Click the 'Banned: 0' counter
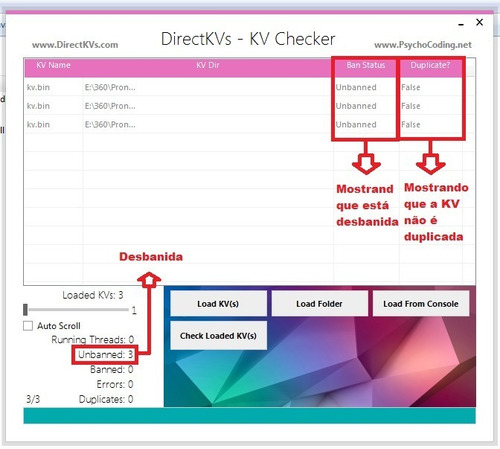Screen dimensions: 500x449 [x=112, y=369]
